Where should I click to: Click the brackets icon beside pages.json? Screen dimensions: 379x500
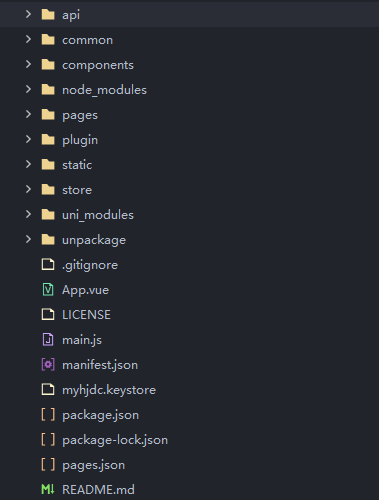(x=48, y=464)
